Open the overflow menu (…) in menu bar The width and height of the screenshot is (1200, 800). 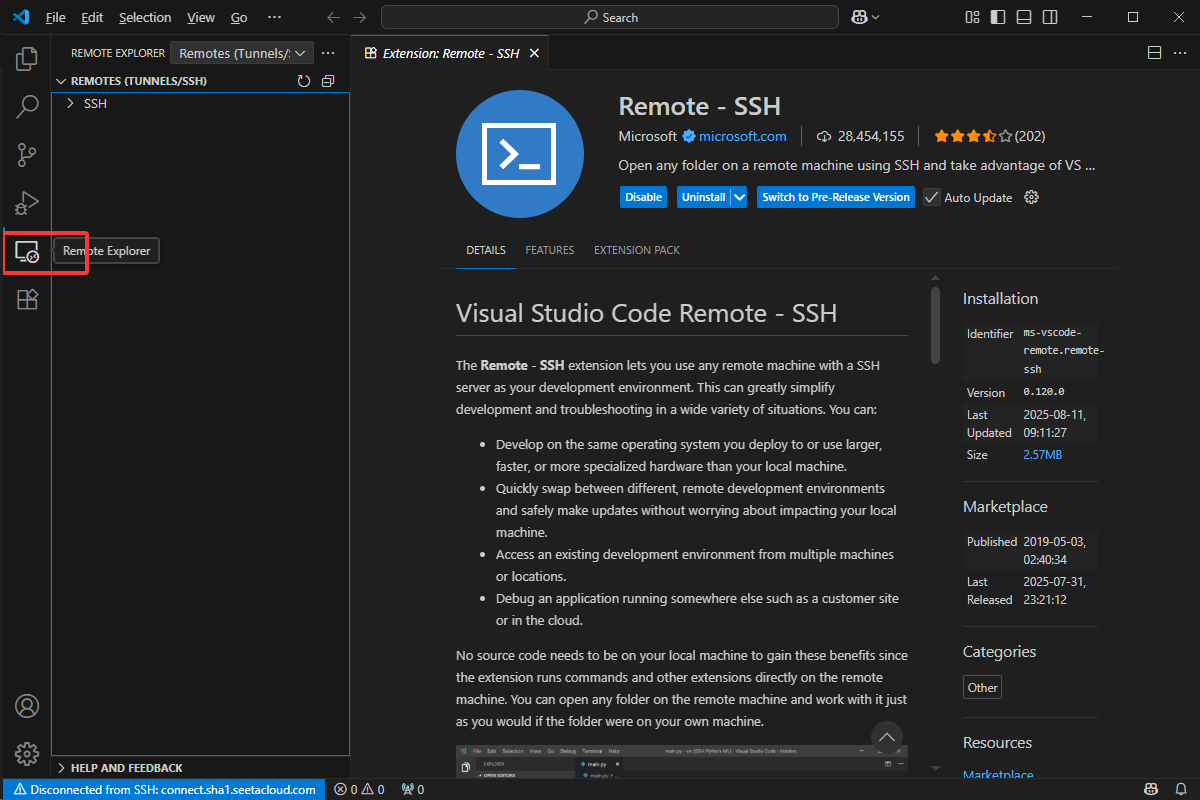click(x=274, y=17)
